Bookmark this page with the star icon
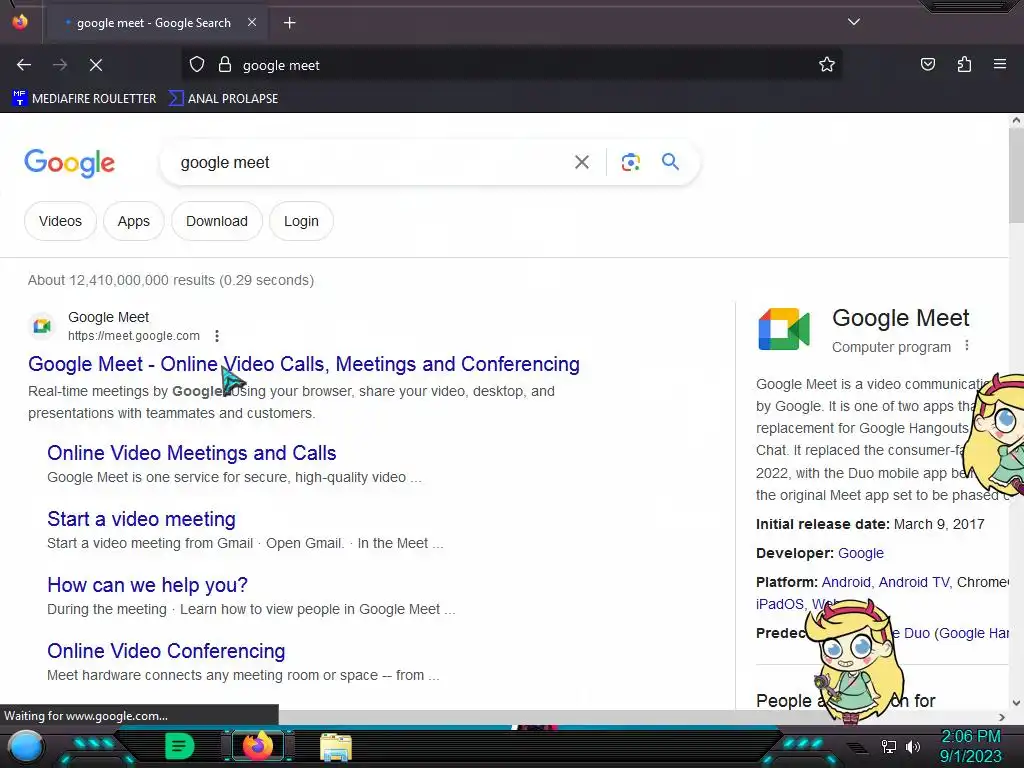 pyautogui.click(x=827, y=65)
